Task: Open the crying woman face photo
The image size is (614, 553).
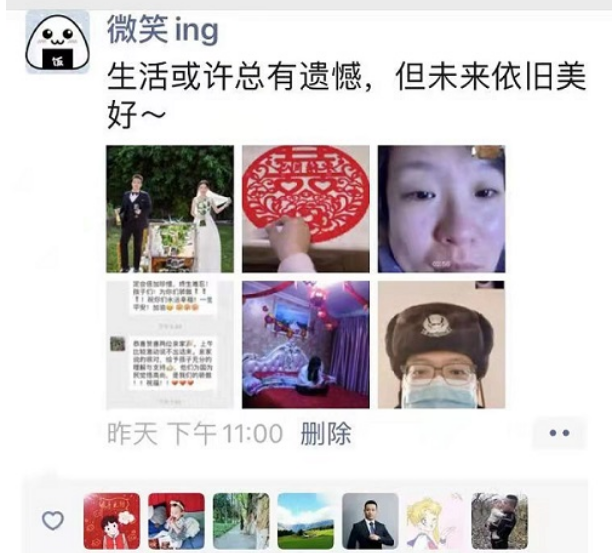Action: click(441, 209)
